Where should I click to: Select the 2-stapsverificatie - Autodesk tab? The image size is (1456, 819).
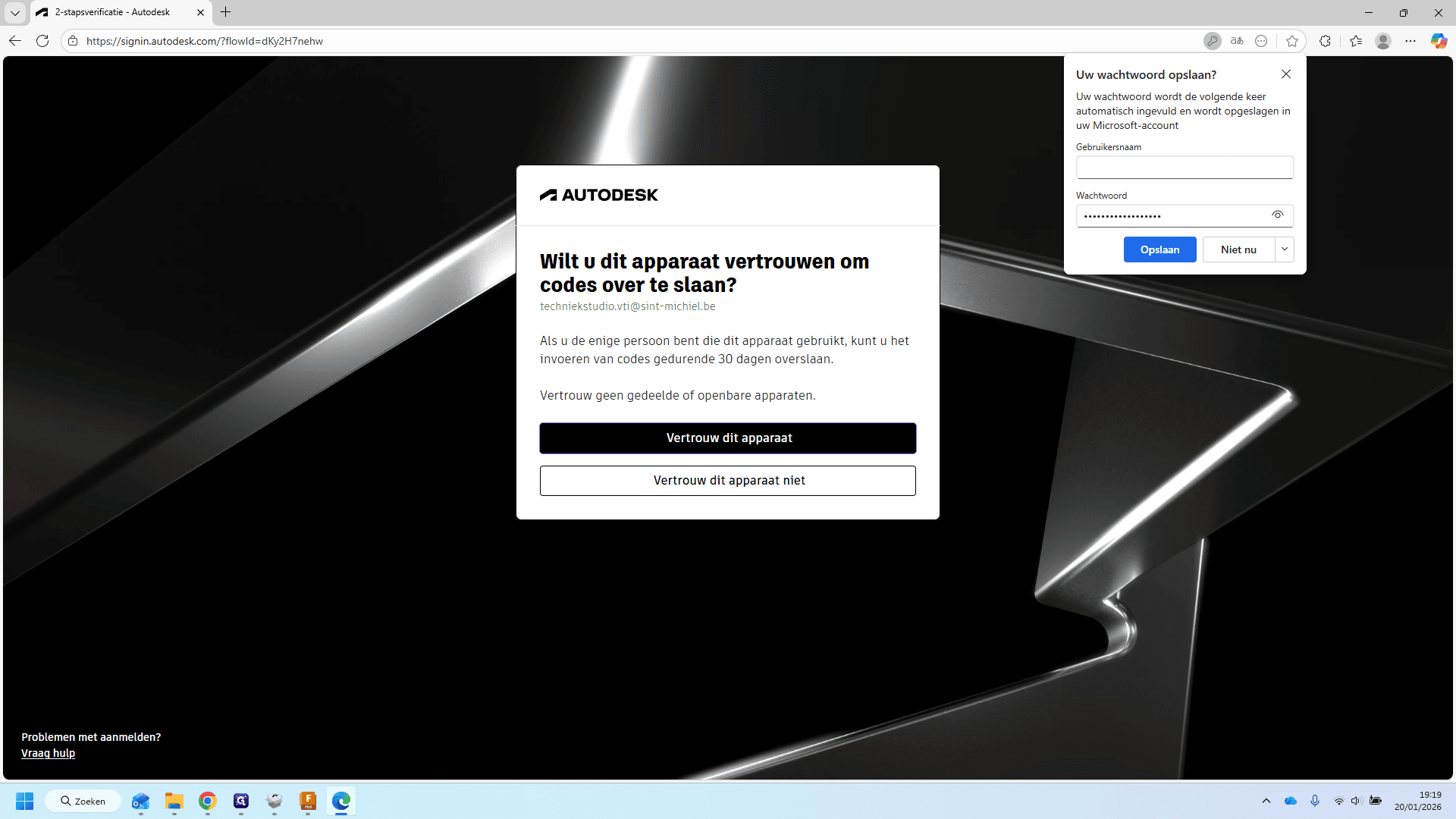point(114,12)
